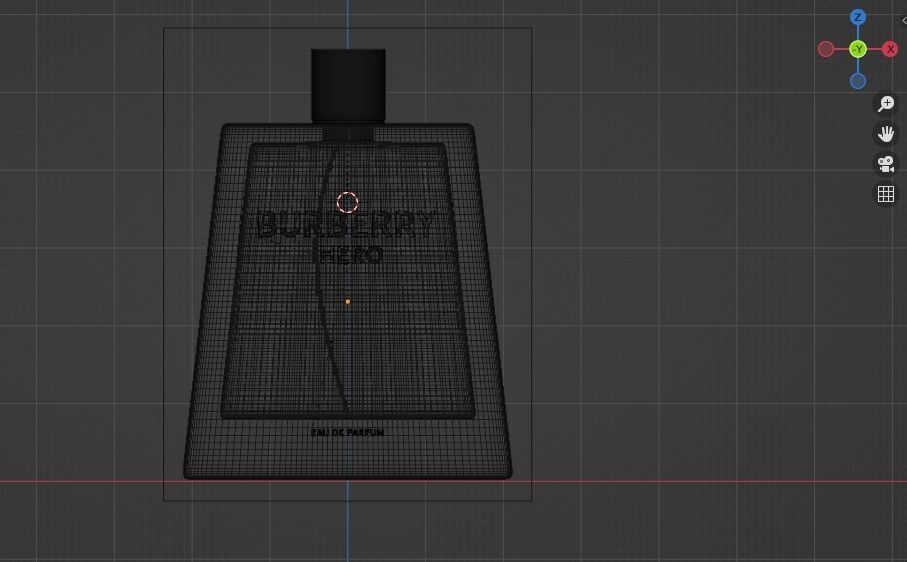Click the negative X axis gizmo circle

pyautogui.click(x=826, y=49)
